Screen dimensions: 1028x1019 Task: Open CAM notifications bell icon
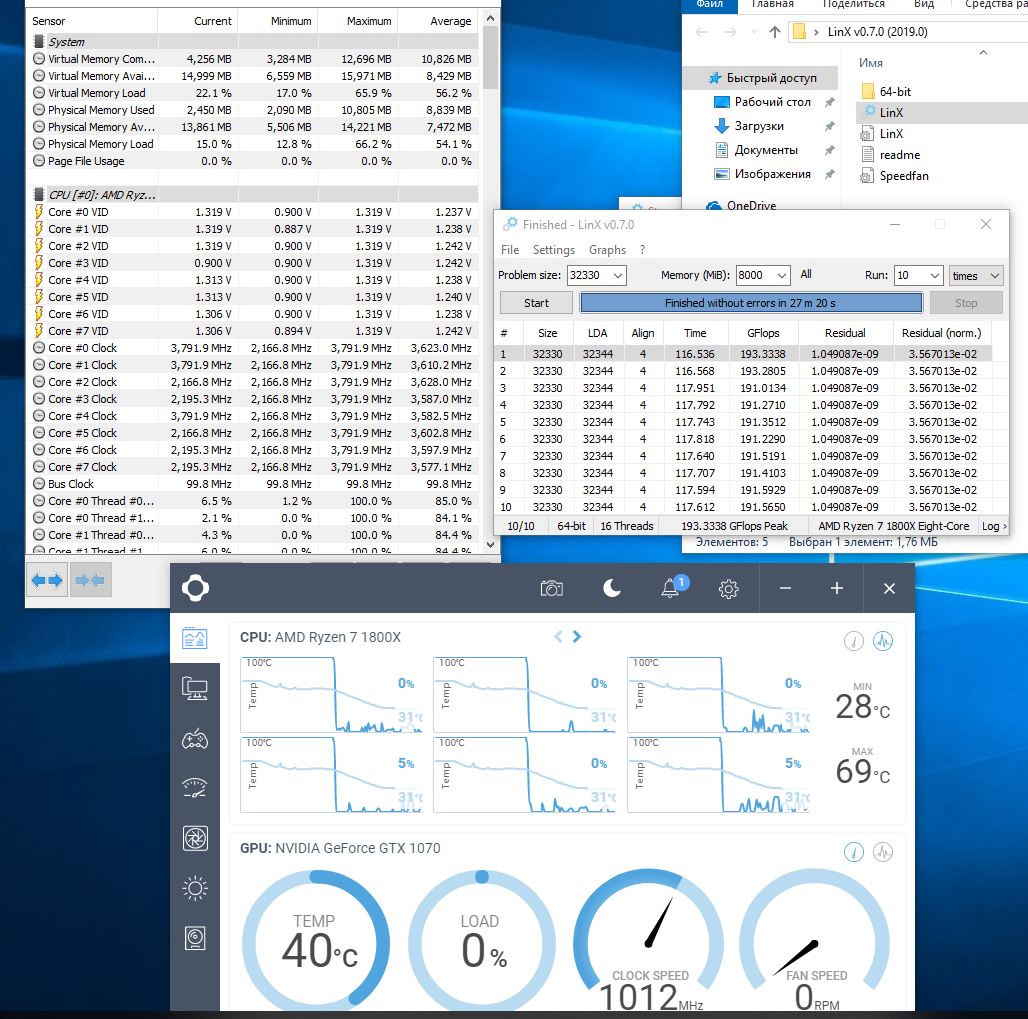click(670, 588)
